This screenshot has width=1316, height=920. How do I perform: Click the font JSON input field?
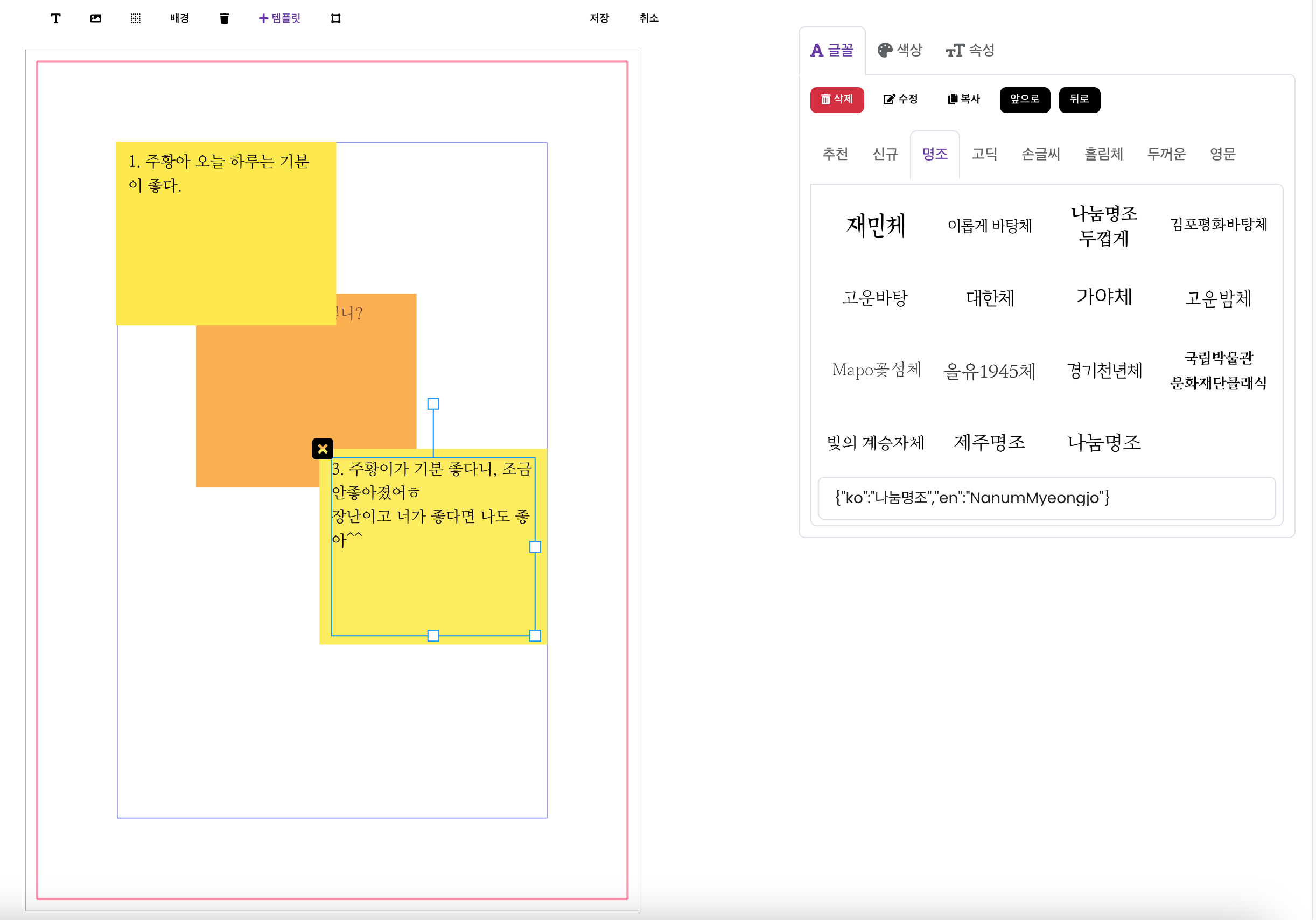[x=1046, y=498]
